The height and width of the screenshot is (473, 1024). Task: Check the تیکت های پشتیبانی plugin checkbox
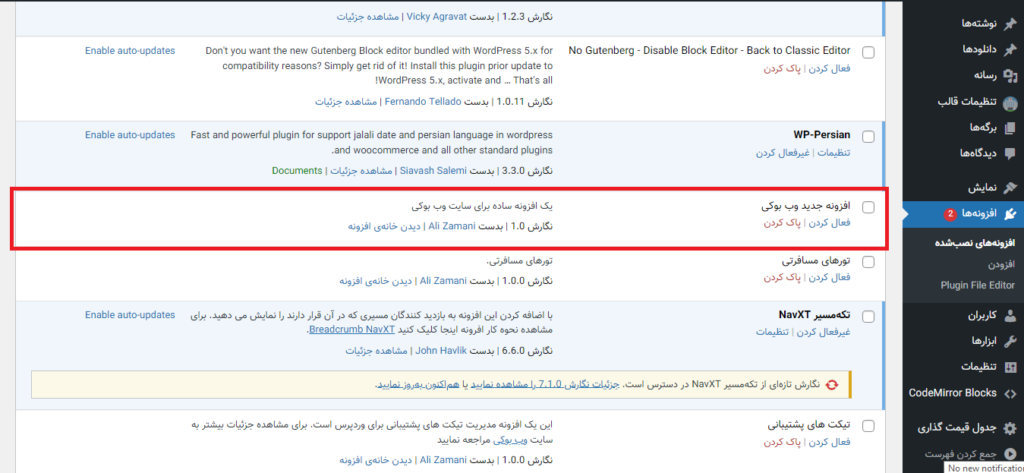[x=869, y=426]
